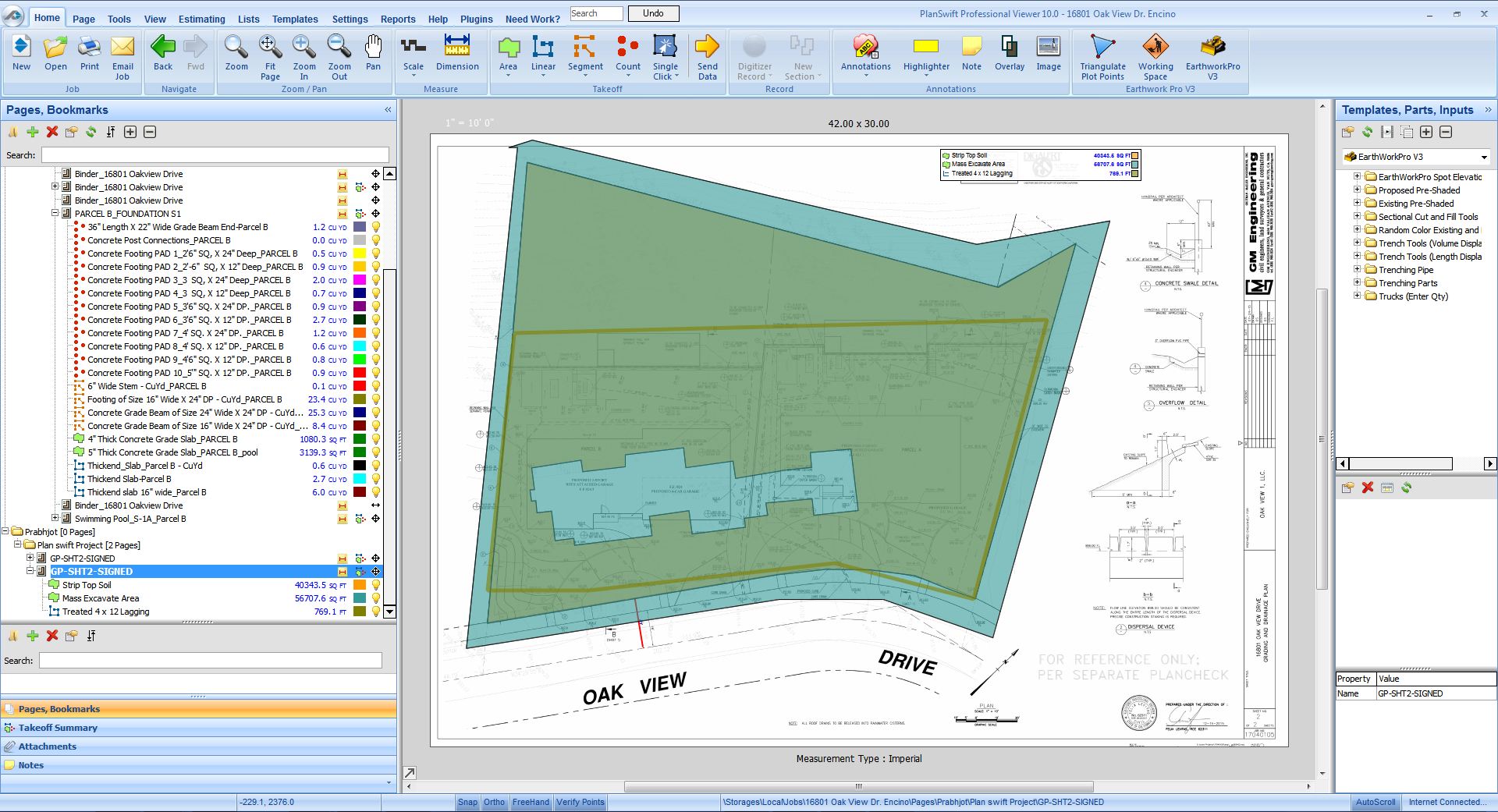Click red X delete icon in Pages toolbar
Viewport: 1498px width, 812px height.
point(52,132)
